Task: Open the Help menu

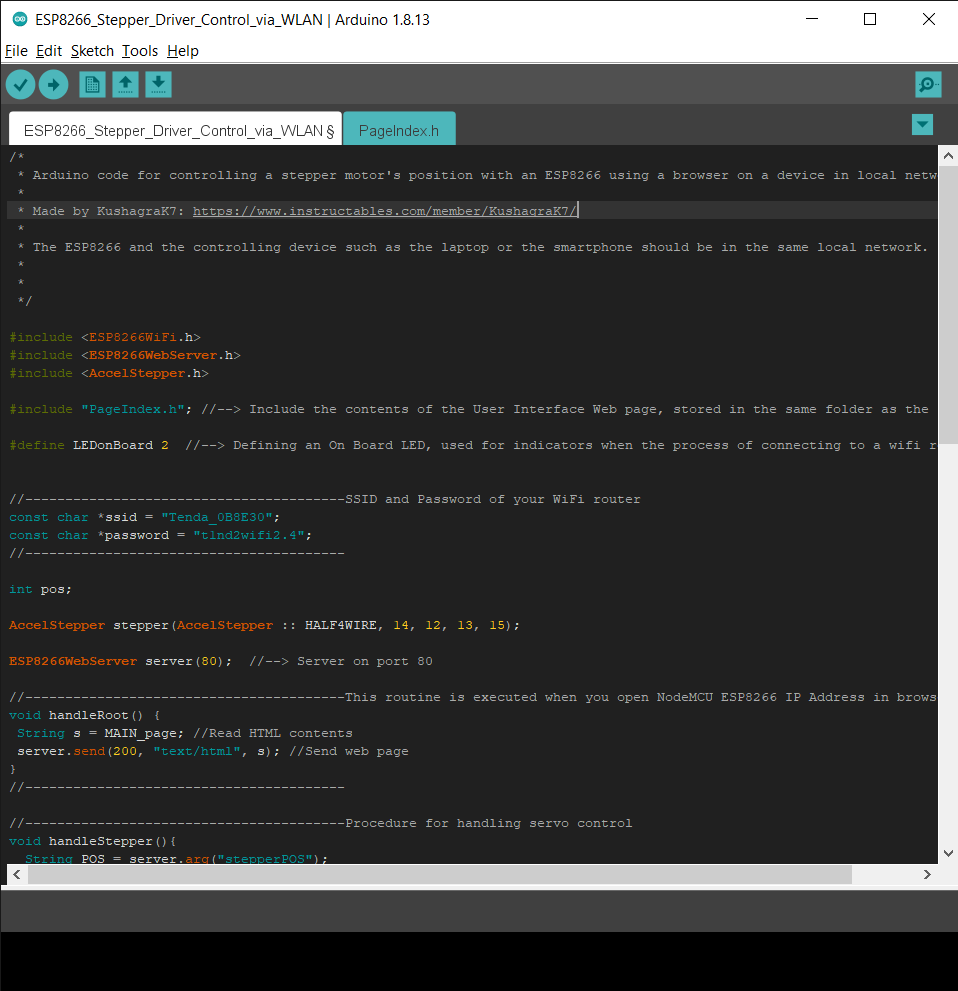Action: (182, 50)
